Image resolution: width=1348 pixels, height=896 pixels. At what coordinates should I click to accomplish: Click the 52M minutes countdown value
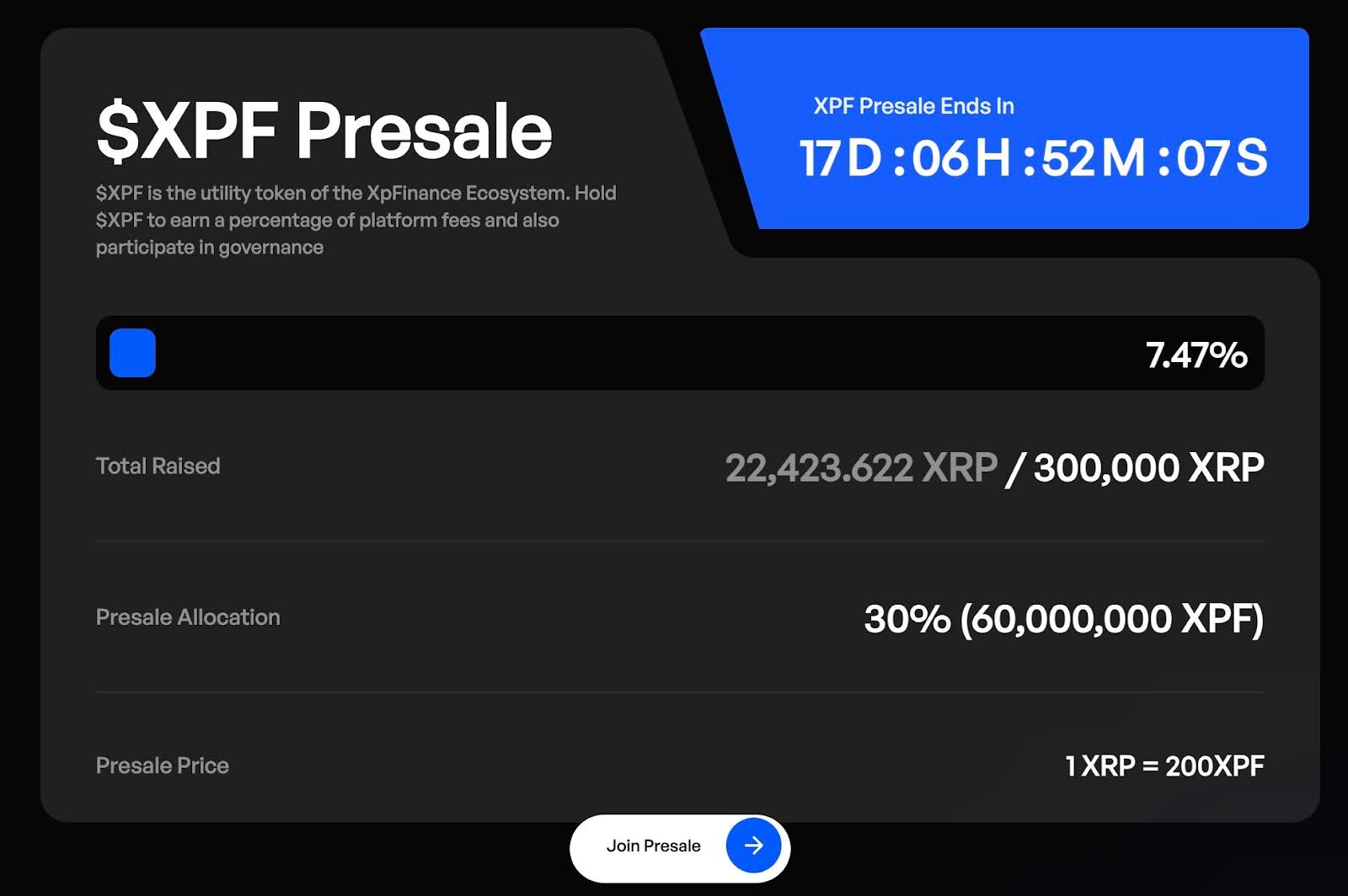click(x=1094, y=157)
